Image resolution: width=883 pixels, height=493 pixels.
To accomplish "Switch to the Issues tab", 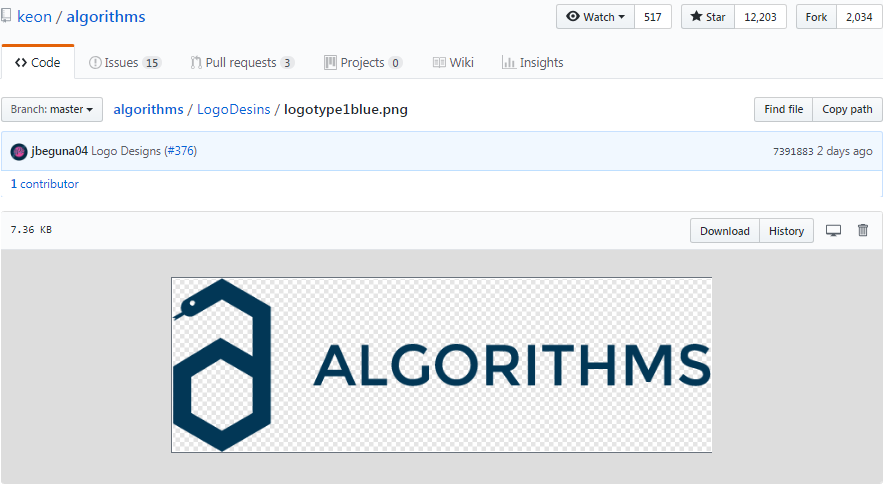I will pos(125,63).
